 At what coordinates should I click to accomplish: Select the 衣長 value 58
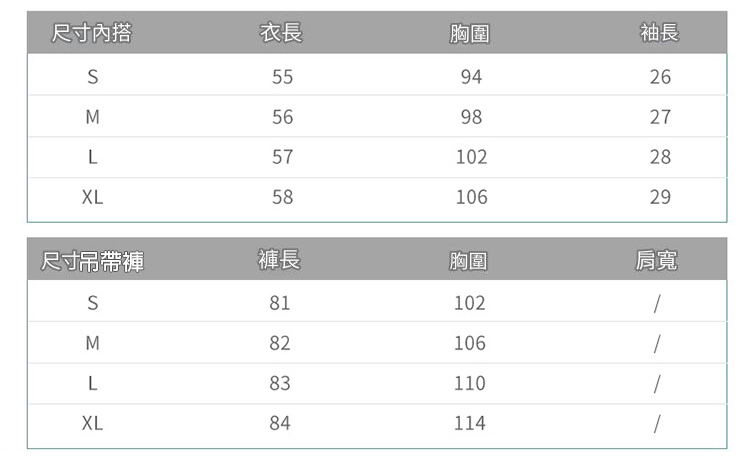(282, 197)
